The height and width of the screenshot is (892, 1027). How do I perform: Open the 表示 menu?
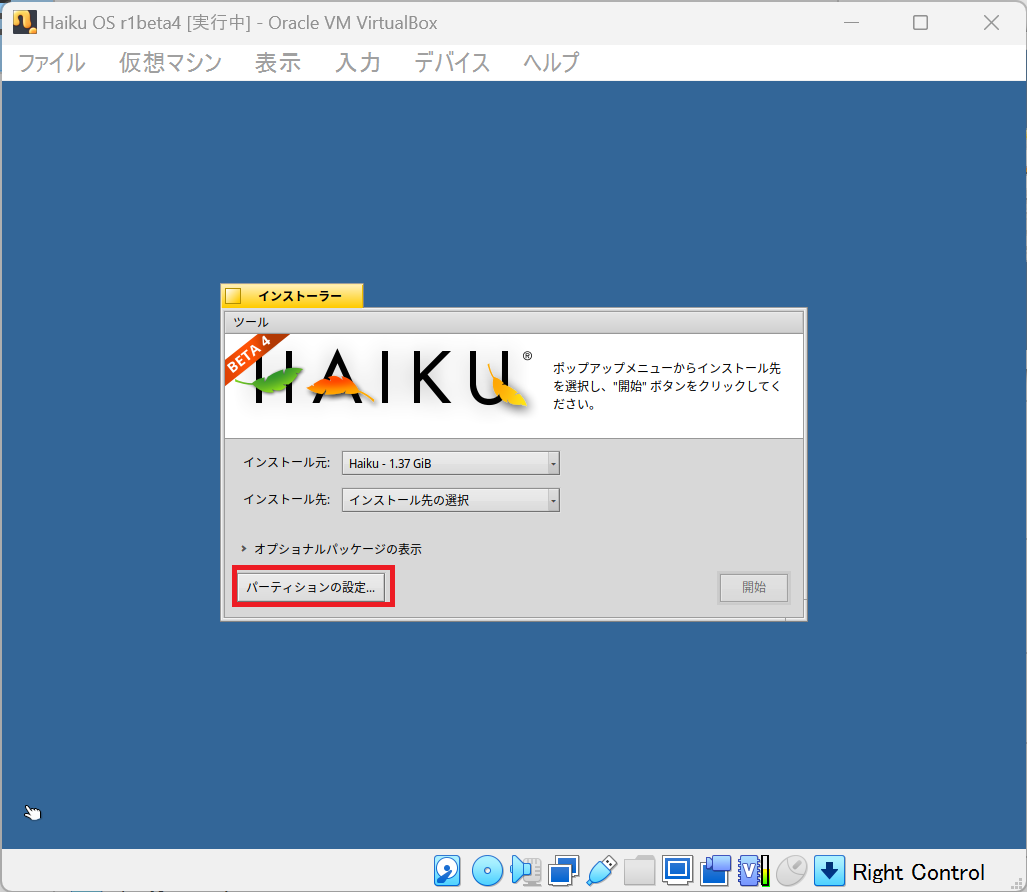[278, 63]
